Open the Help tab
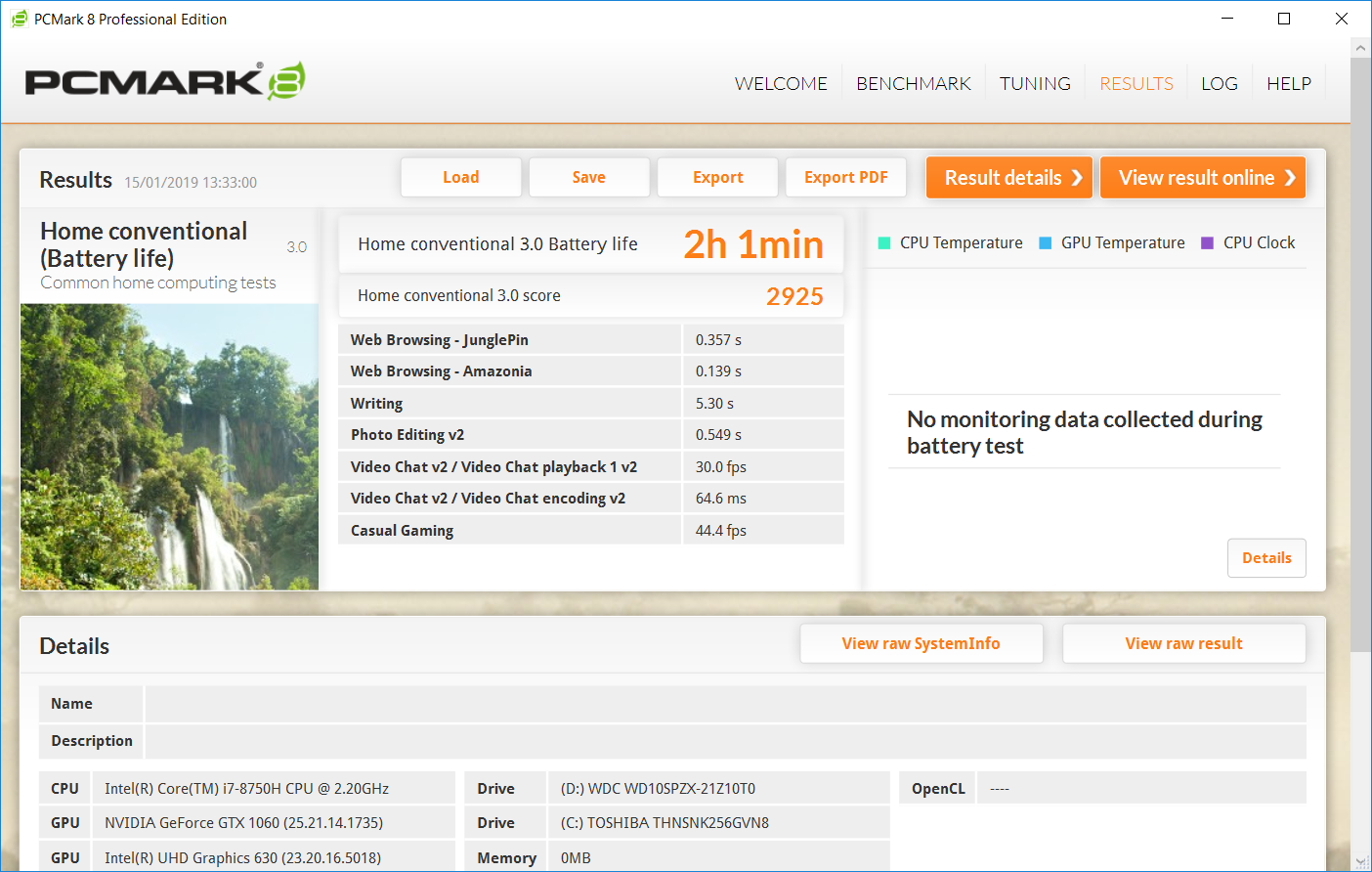This screenshot has height=872, width=1372. [1289, 84]
